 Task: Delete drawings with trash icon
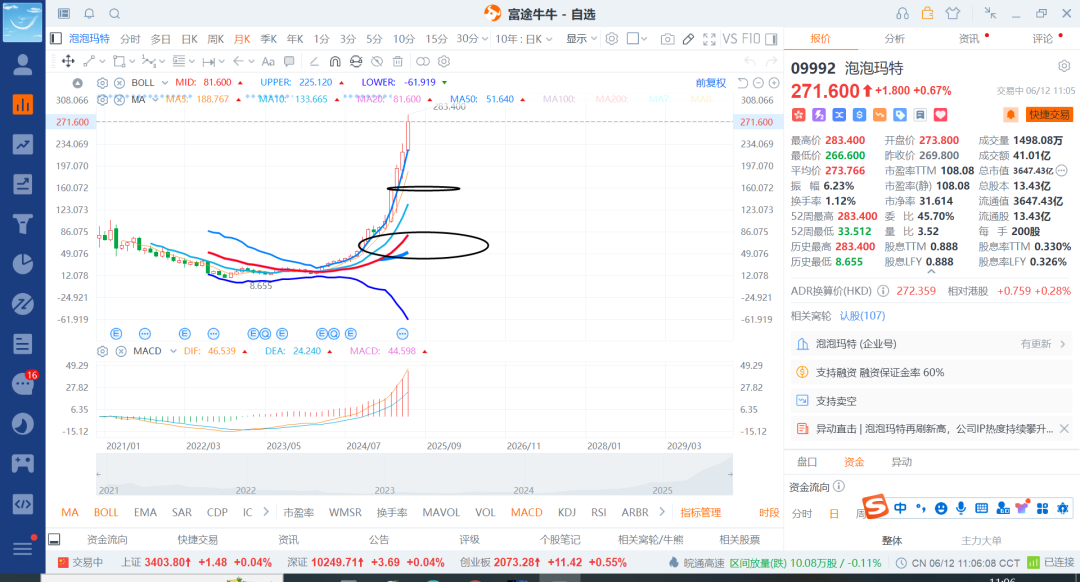click(x=397, y=61)
